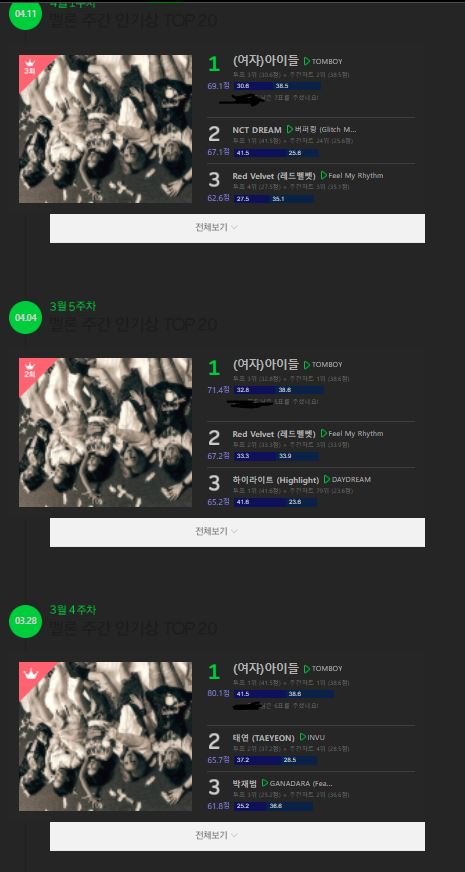The width and height of the screenshot is (465, 872).
Task: Open 하이라이트 (Highlight) artist link
Action: coord(276,480)
